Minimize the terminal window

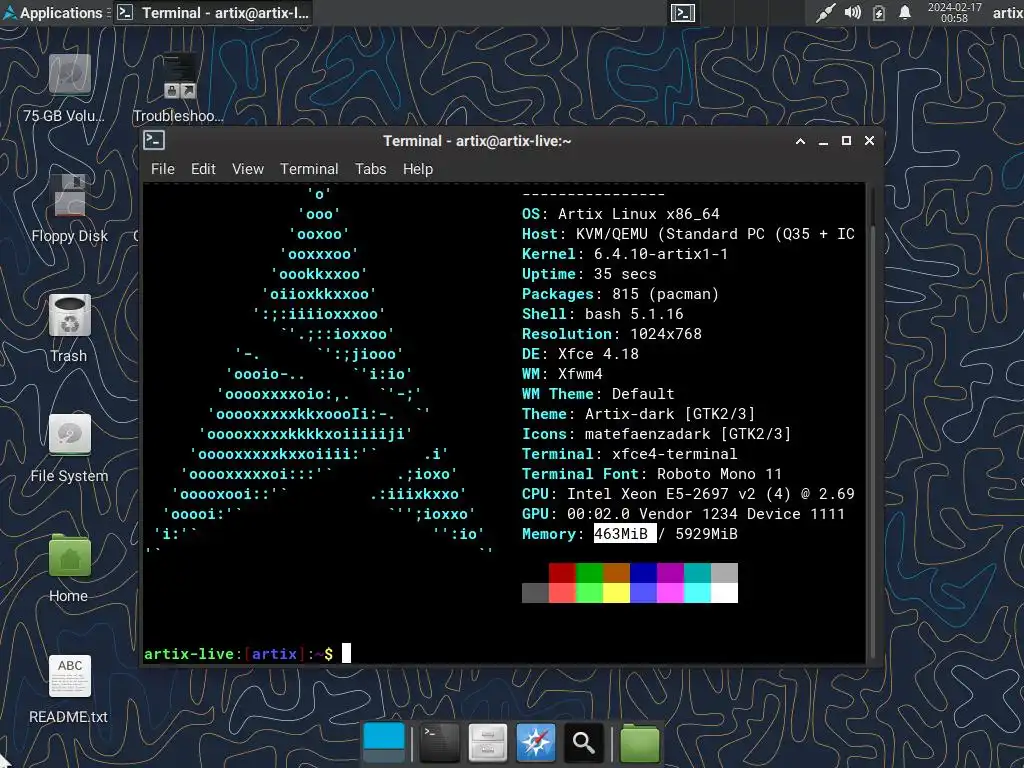click(824, 141)
